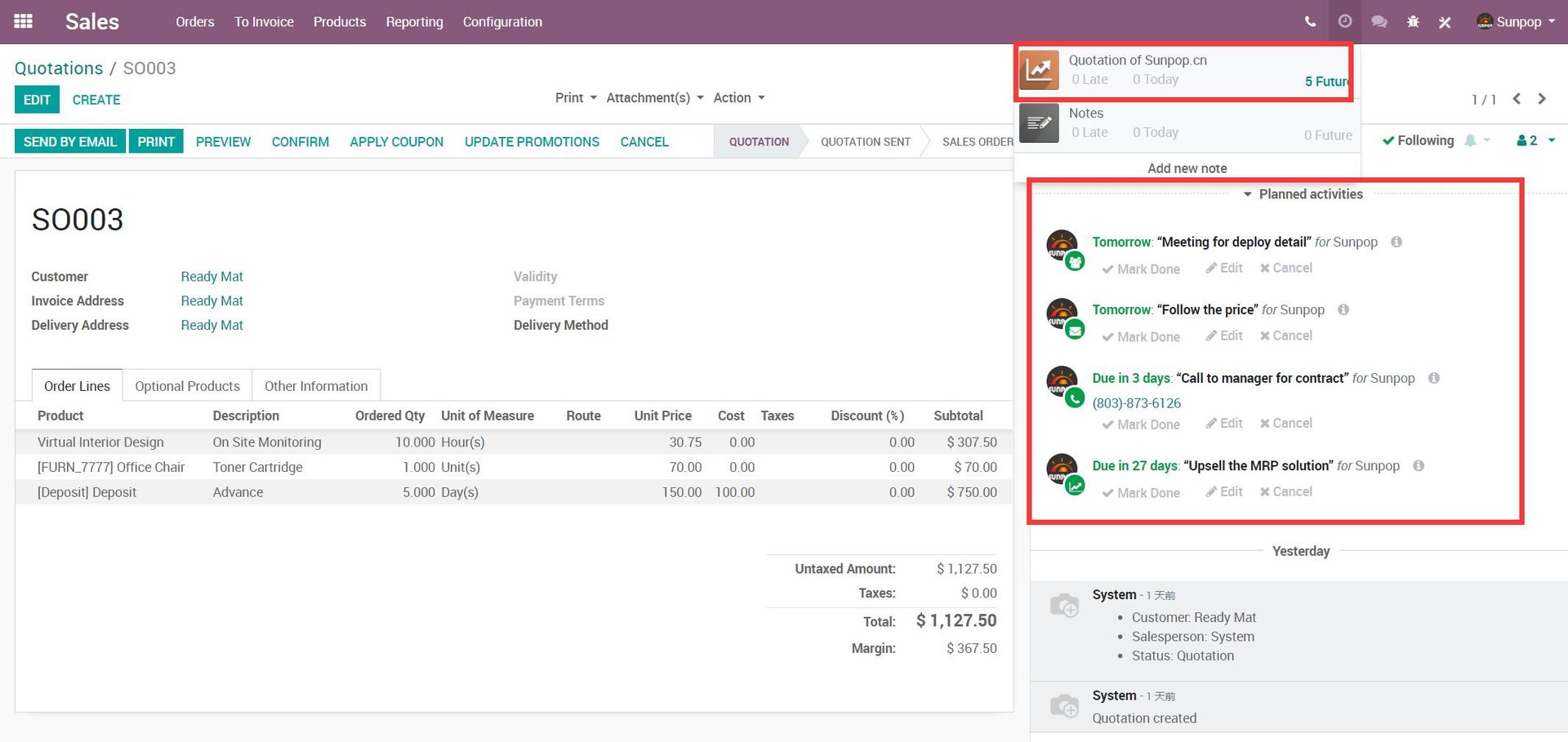Click the [Deposit] Deposit order line

pos(514,492)
